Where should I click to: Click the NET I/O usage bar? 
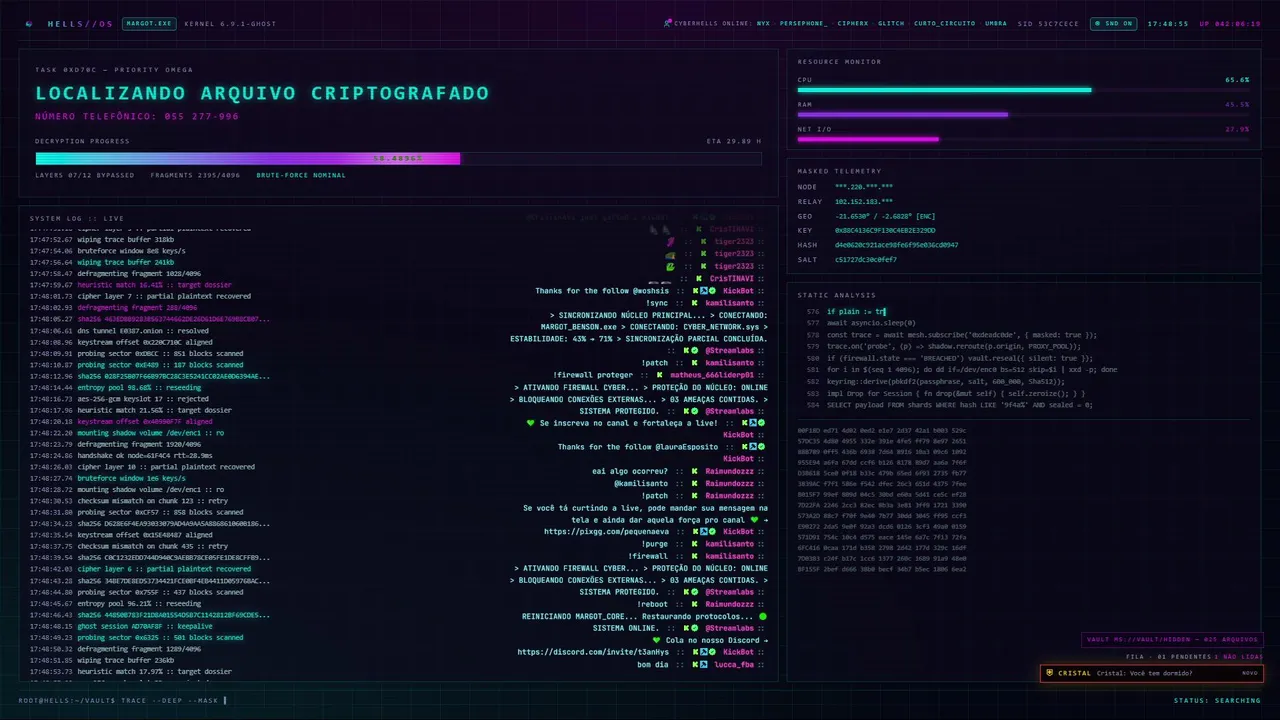1023,139
